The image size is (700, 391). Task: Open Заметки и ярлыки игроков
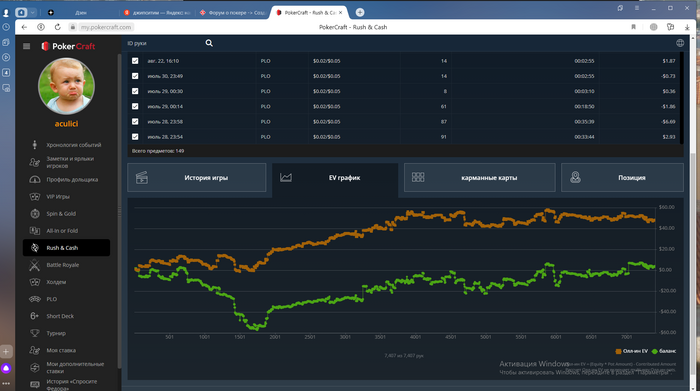coord(67,162)
